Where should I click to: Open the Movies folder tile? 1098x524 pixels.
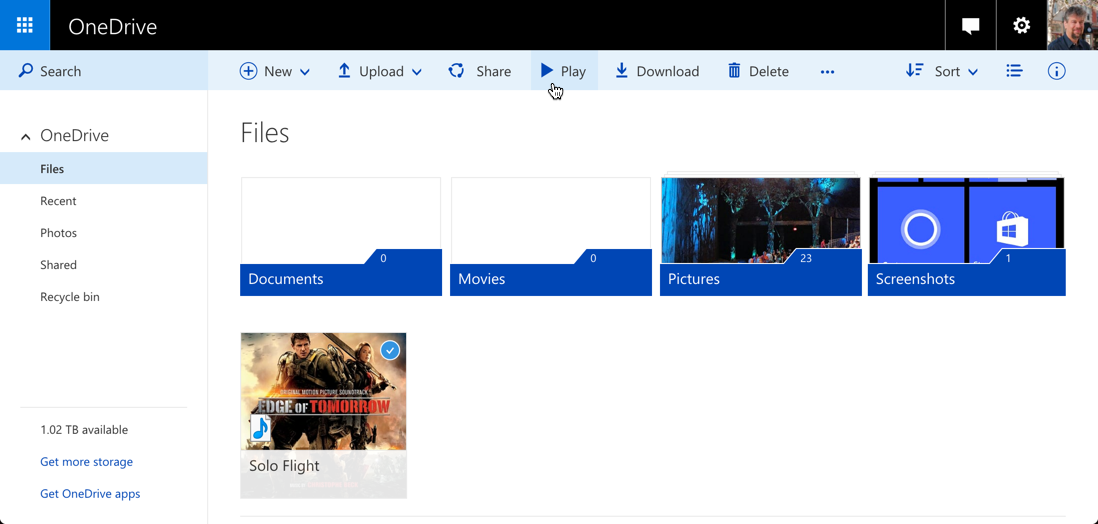(551, 237)
